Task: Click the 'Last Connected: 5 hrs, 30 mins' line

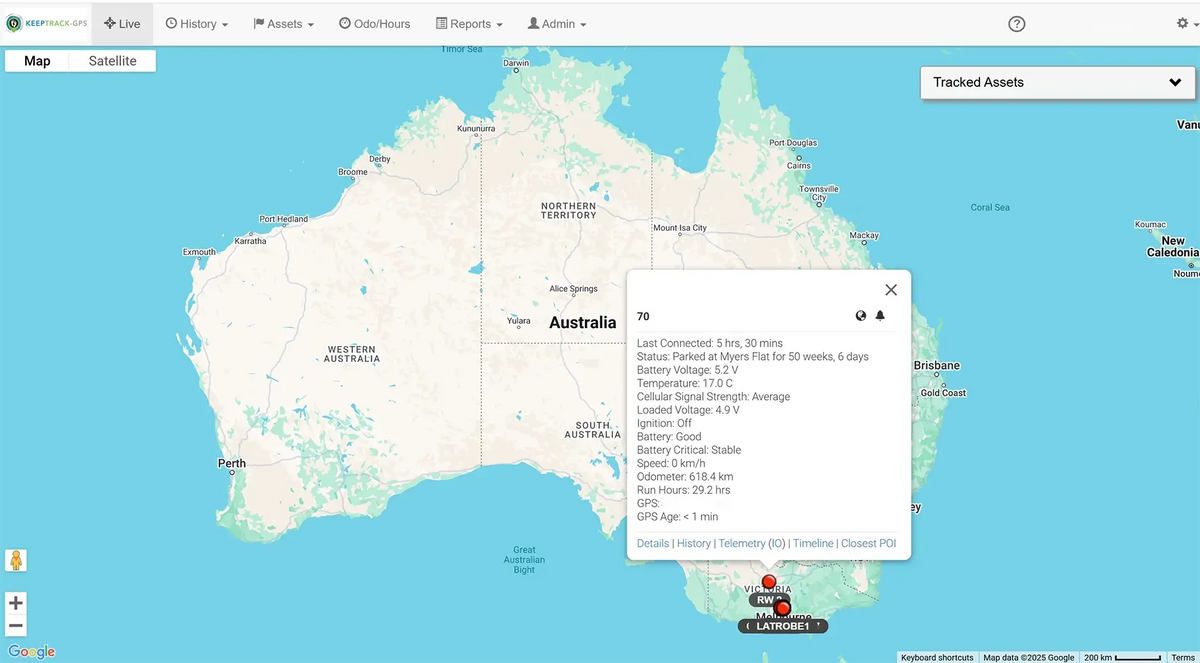Action: point(710,343)
